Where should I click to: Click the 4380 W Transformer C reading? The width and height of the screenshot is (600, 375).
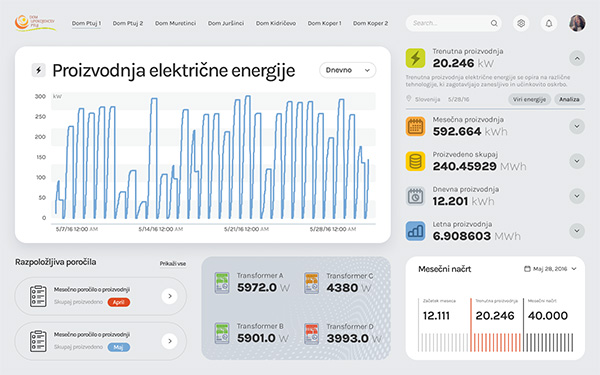(349, 288)
